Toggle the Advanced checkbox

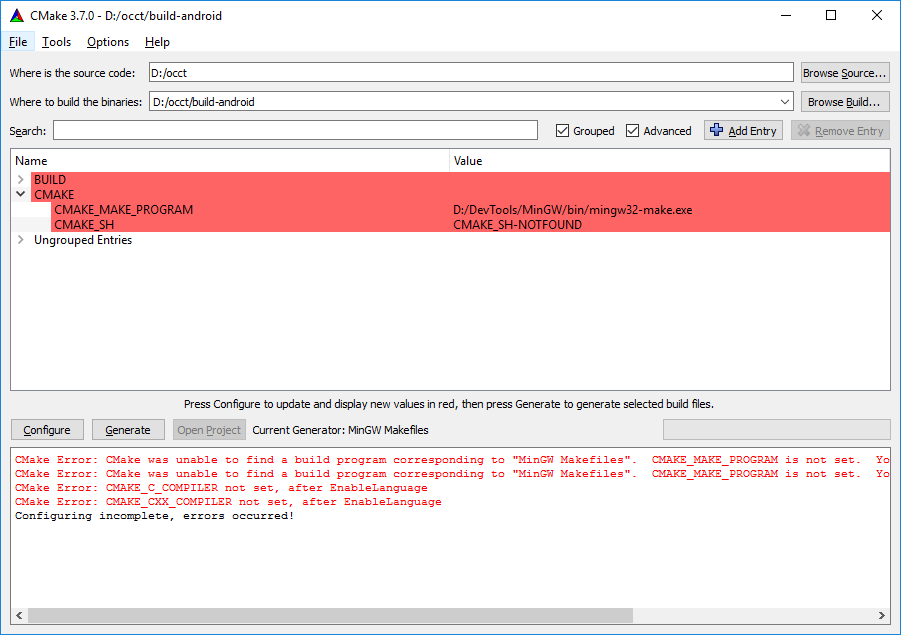tap(632, 131)
